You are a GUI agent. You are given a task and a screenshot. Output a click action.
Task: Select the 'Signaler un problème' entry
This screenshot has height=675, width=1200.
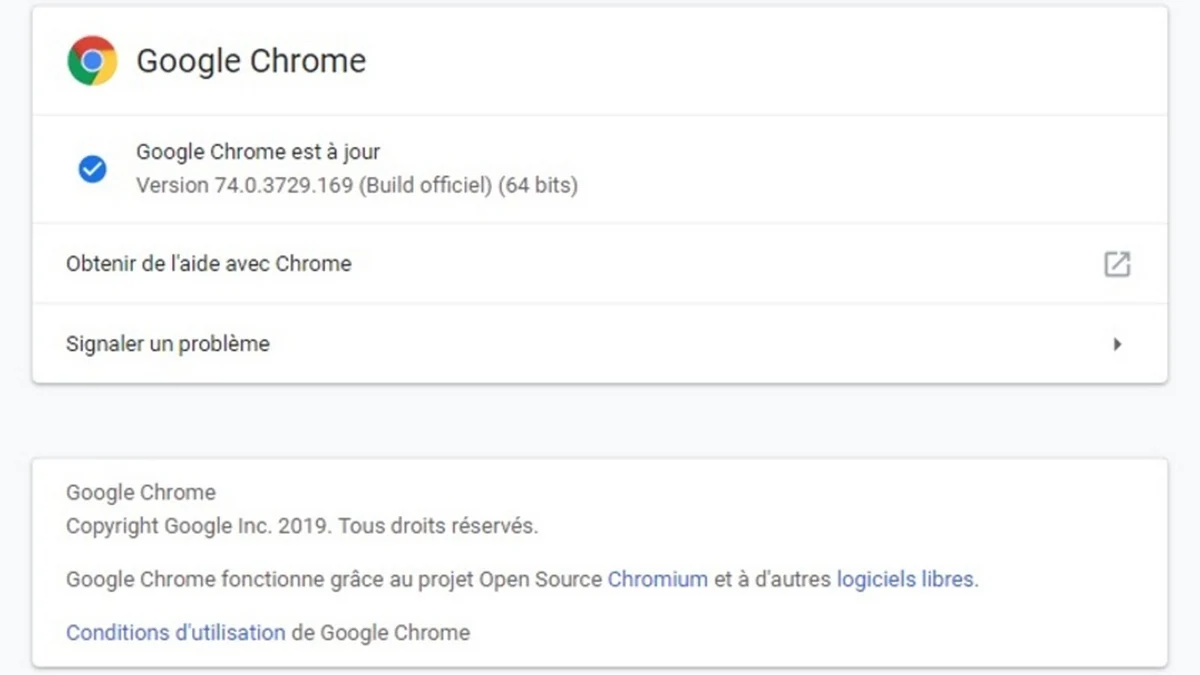click(x=167, y=343)
